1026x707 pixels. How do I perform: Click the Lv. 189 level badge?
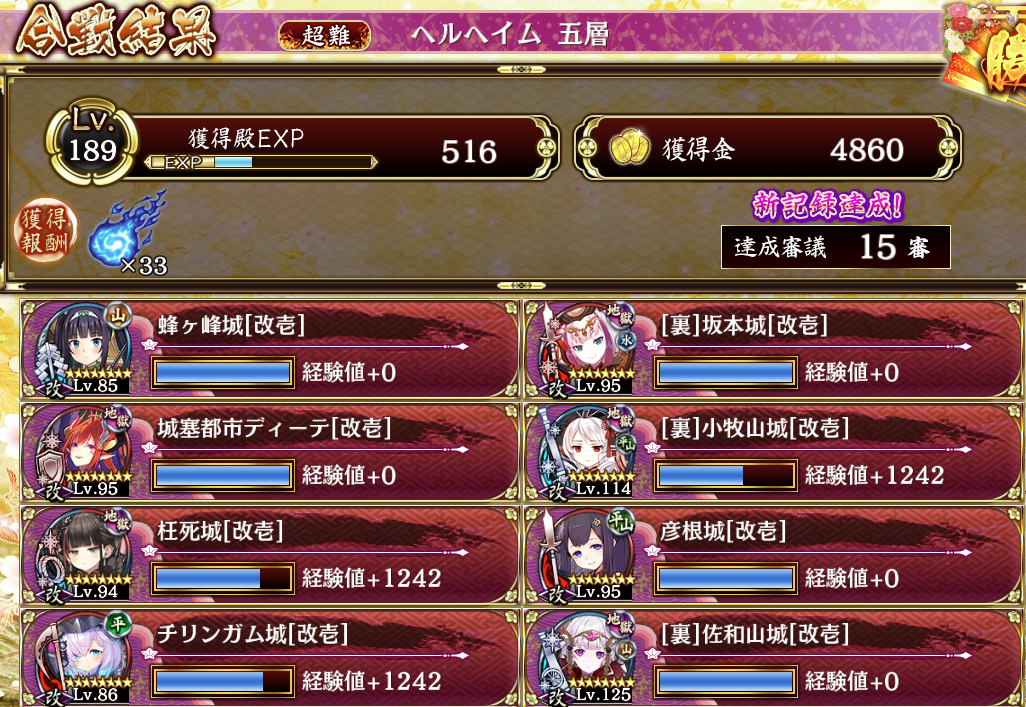click(92, 143)
